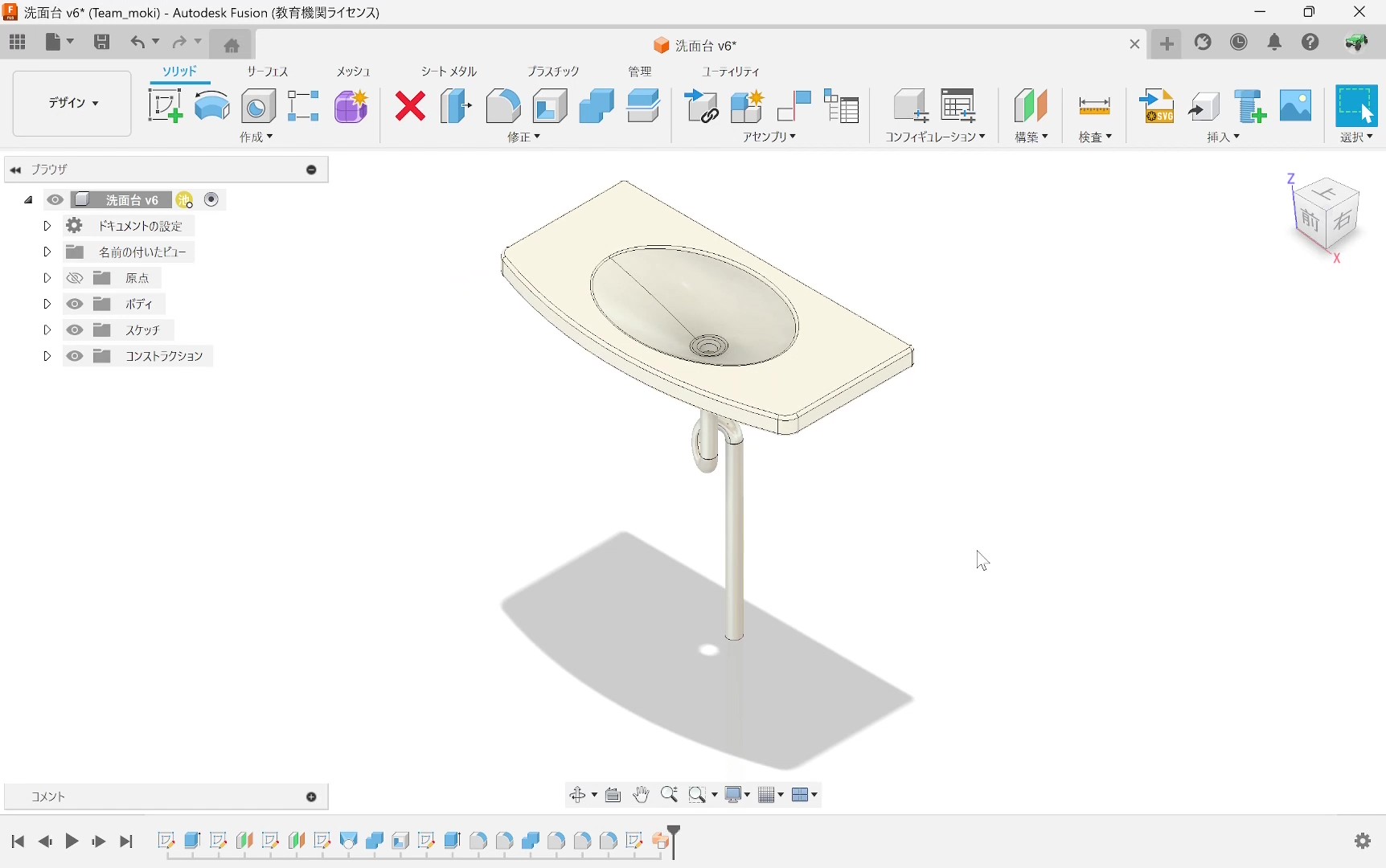Open the アセンブリ dropdown menu
The image size is (1386, 868).
click(769, 137)
